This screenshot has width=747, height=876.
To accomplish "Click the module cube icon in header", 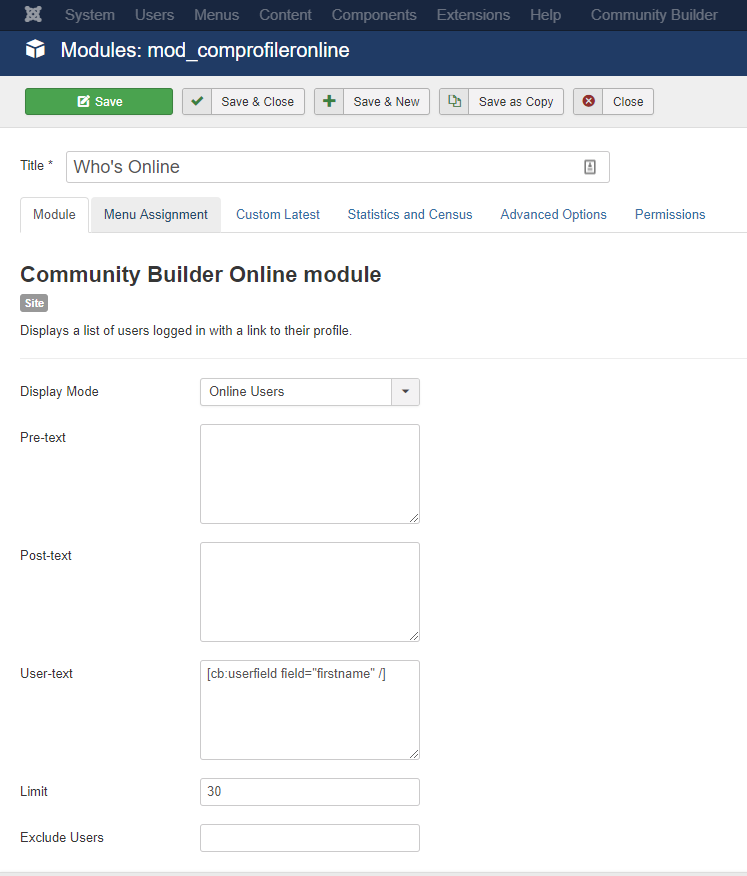I will pos(35,50).
